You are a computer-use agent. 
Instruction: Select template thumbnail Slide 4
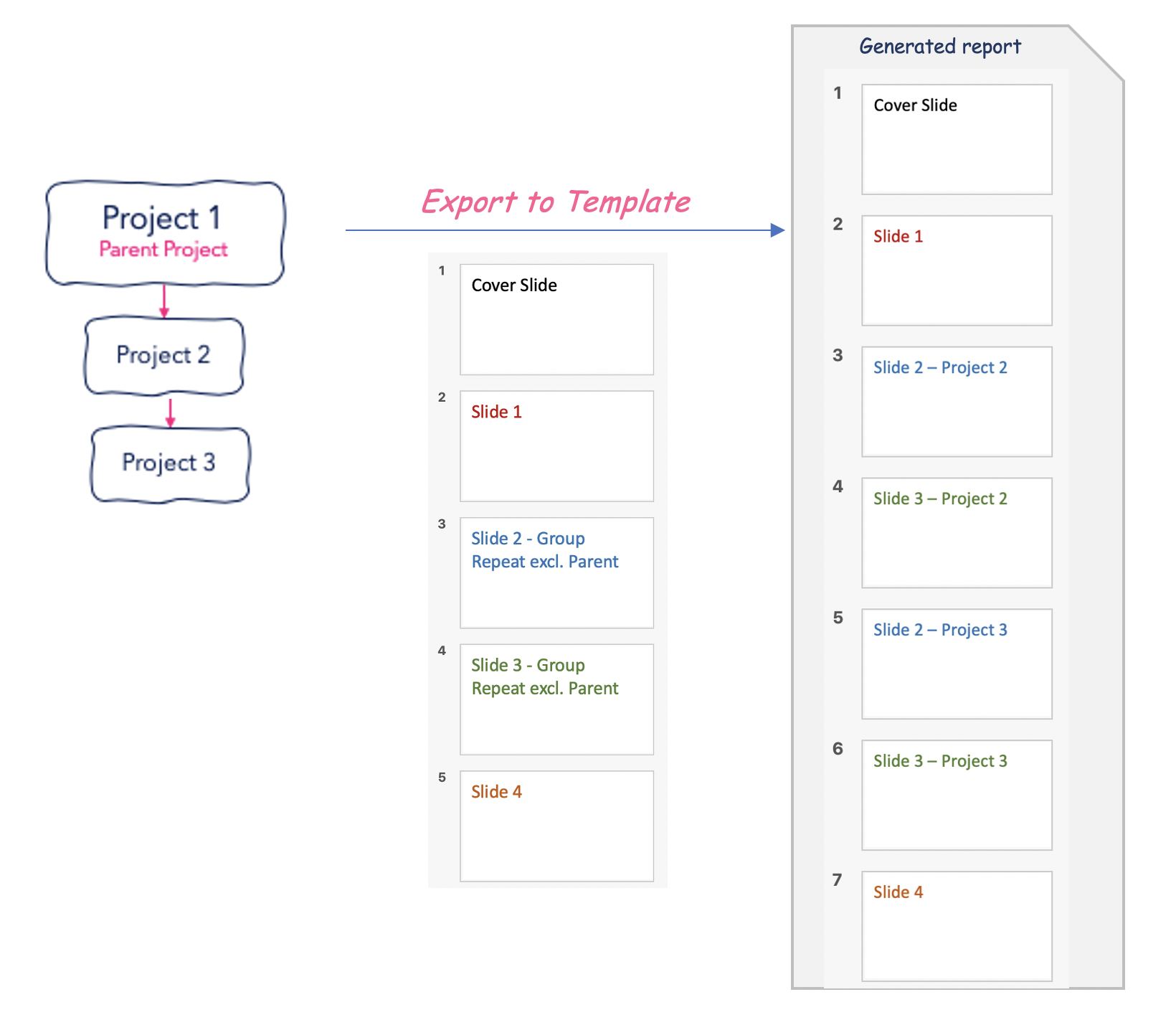point(556,826)
